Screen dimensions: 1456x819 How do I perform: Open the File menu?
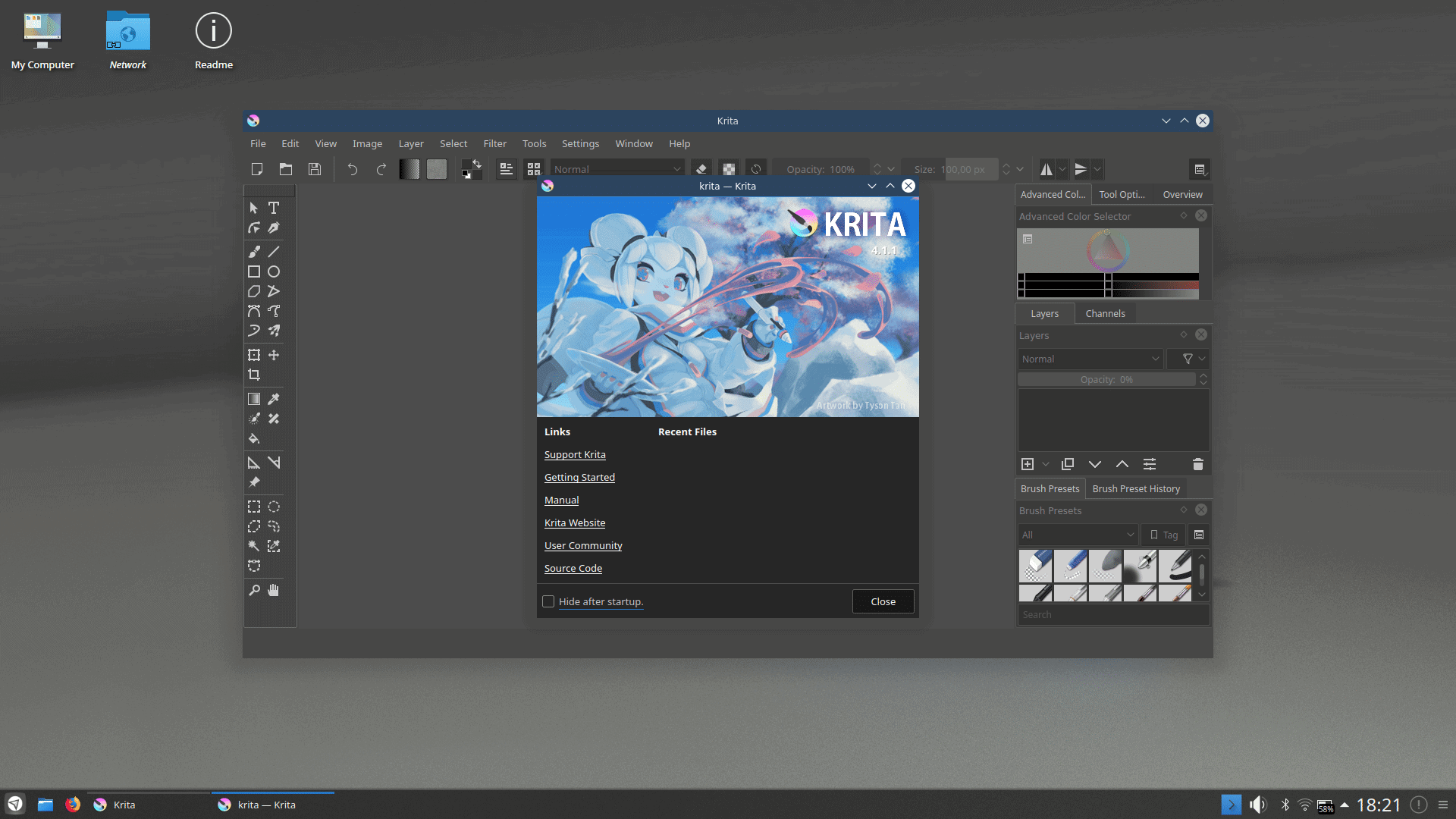point(258,143)
